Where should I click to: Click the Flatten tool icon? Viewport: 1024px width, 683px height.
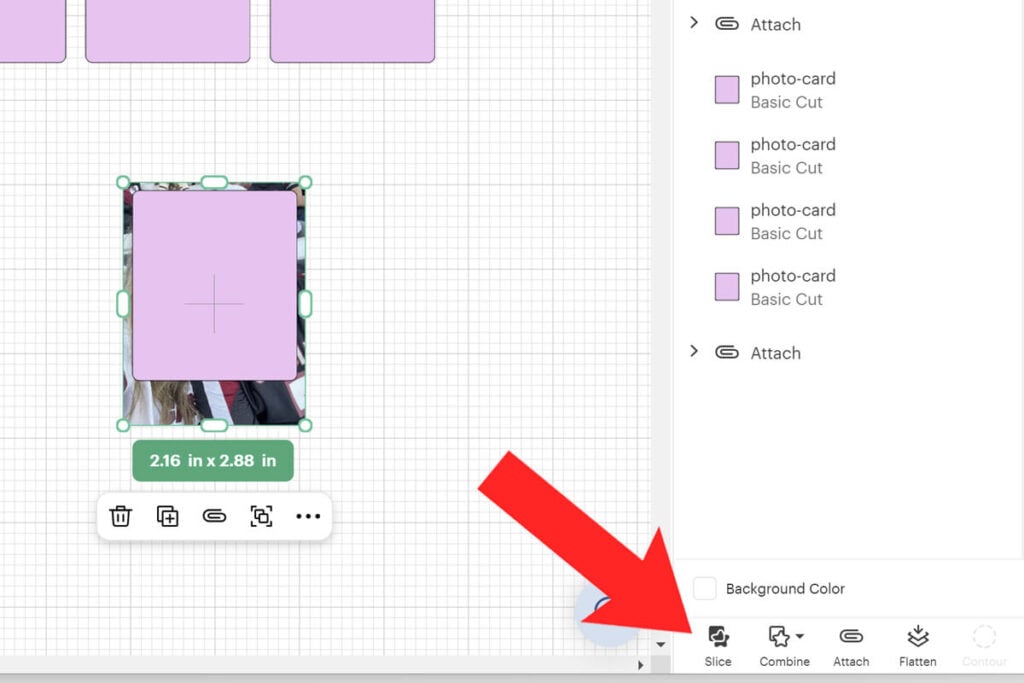tap(917, 637)
